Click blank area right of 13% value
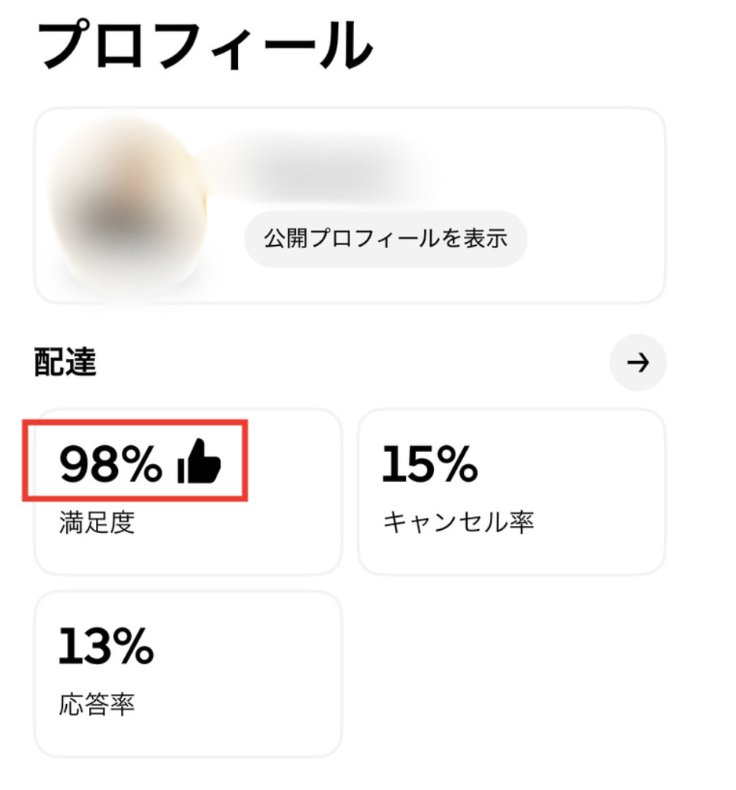Viewport: 736px width, 790px height. [x=250, y=646]
